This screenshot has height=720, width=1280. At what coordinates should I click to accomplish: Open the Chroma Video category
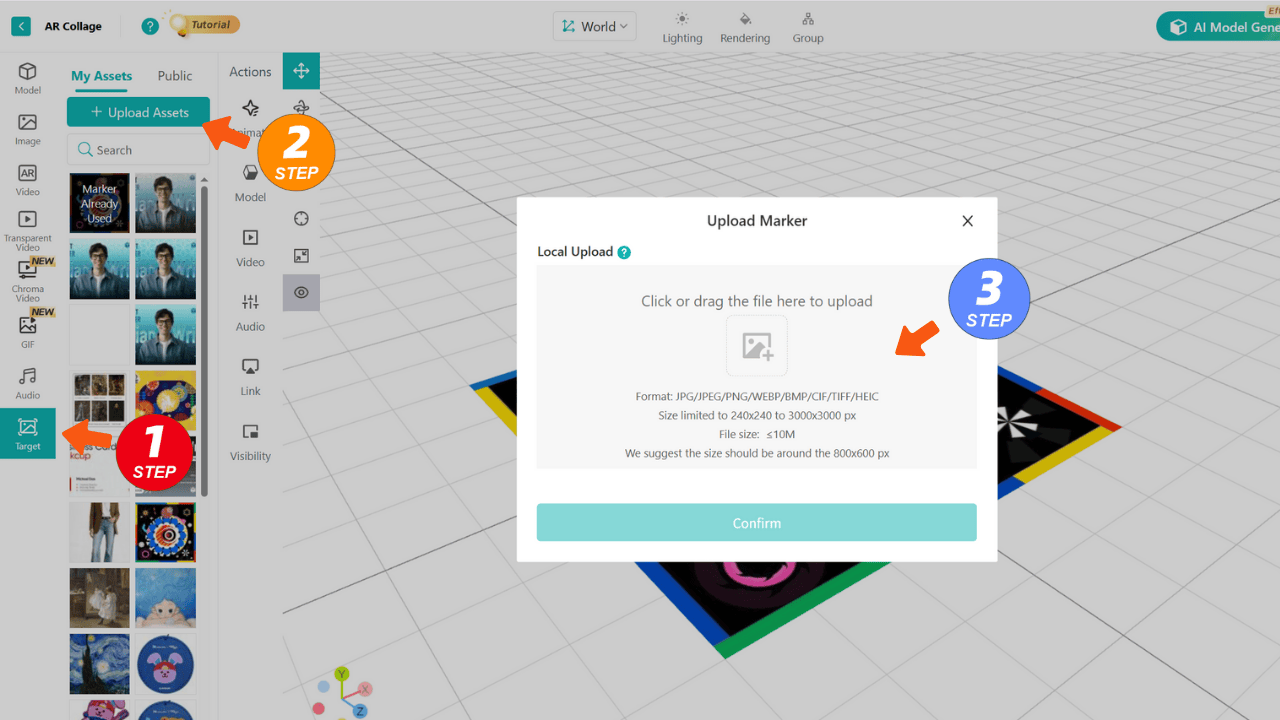27,280
